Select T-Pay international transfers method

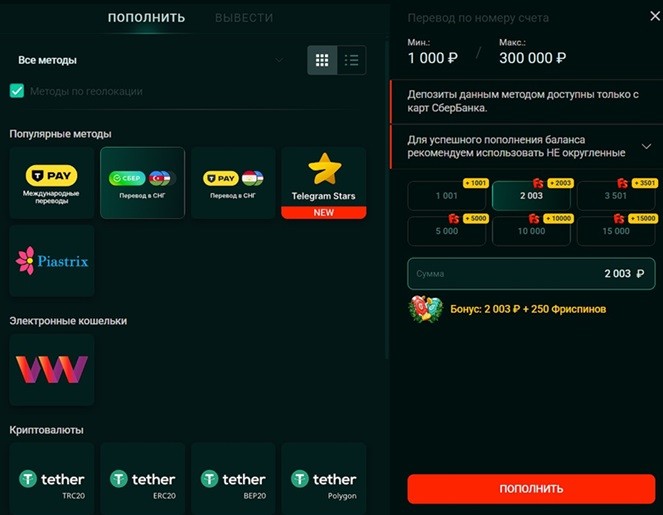pos(52,183)
